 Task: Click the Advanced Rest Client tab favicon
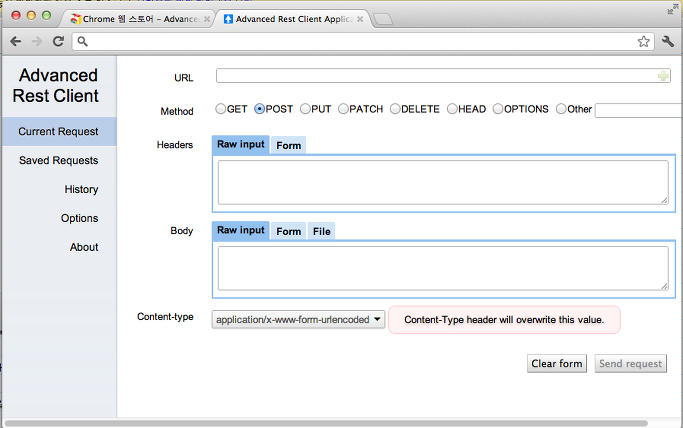[x=228, y=19]
